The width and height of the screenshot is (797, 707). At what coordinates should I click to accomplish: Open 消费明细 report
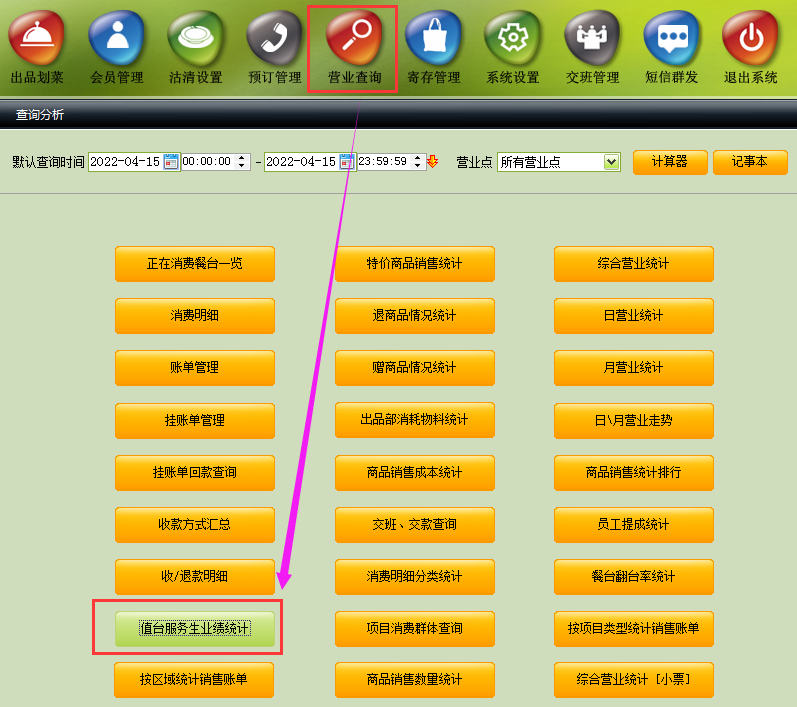[195, 316]
